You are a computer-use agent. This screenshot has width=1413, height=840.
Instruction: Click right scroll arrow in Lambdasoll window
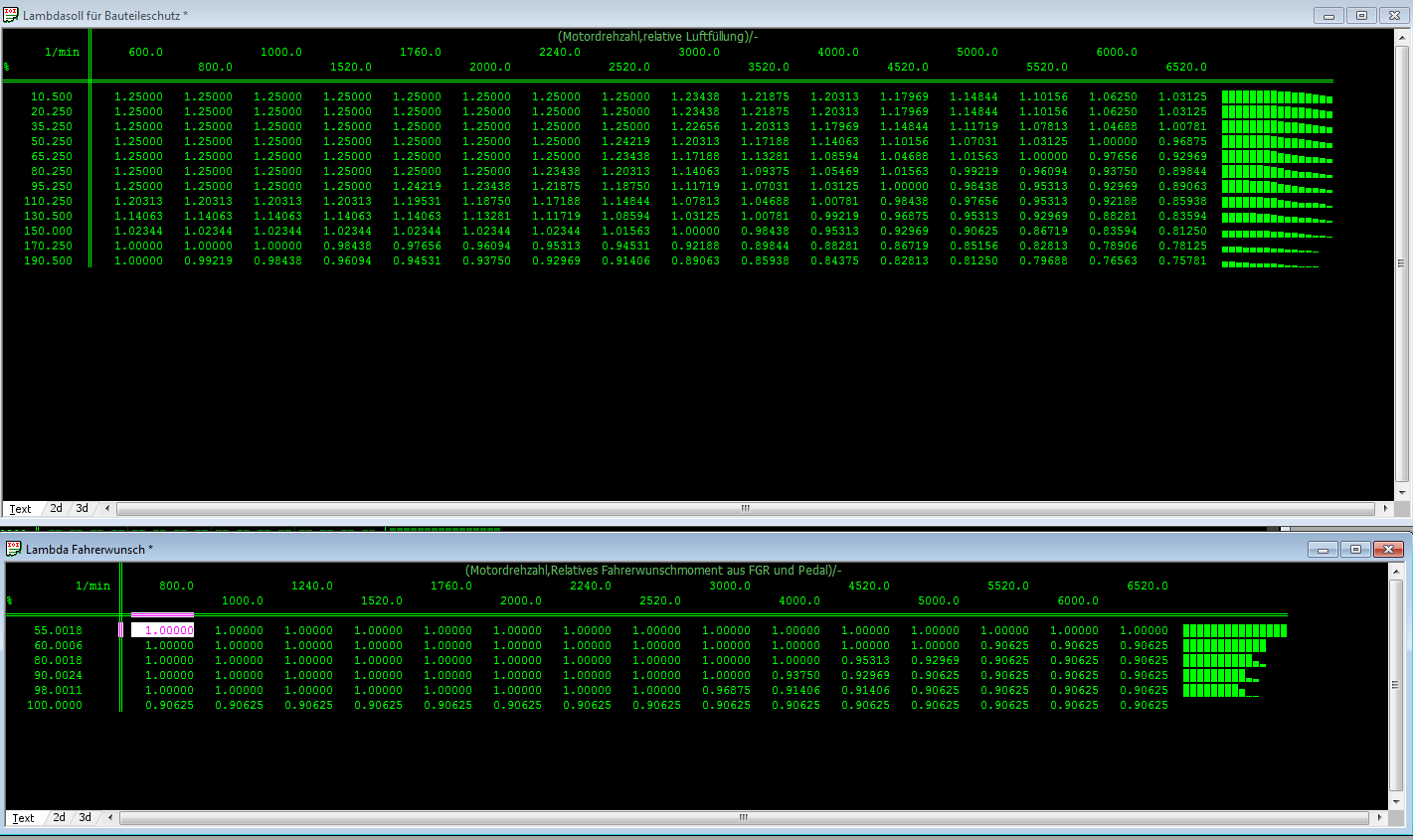1386,509
